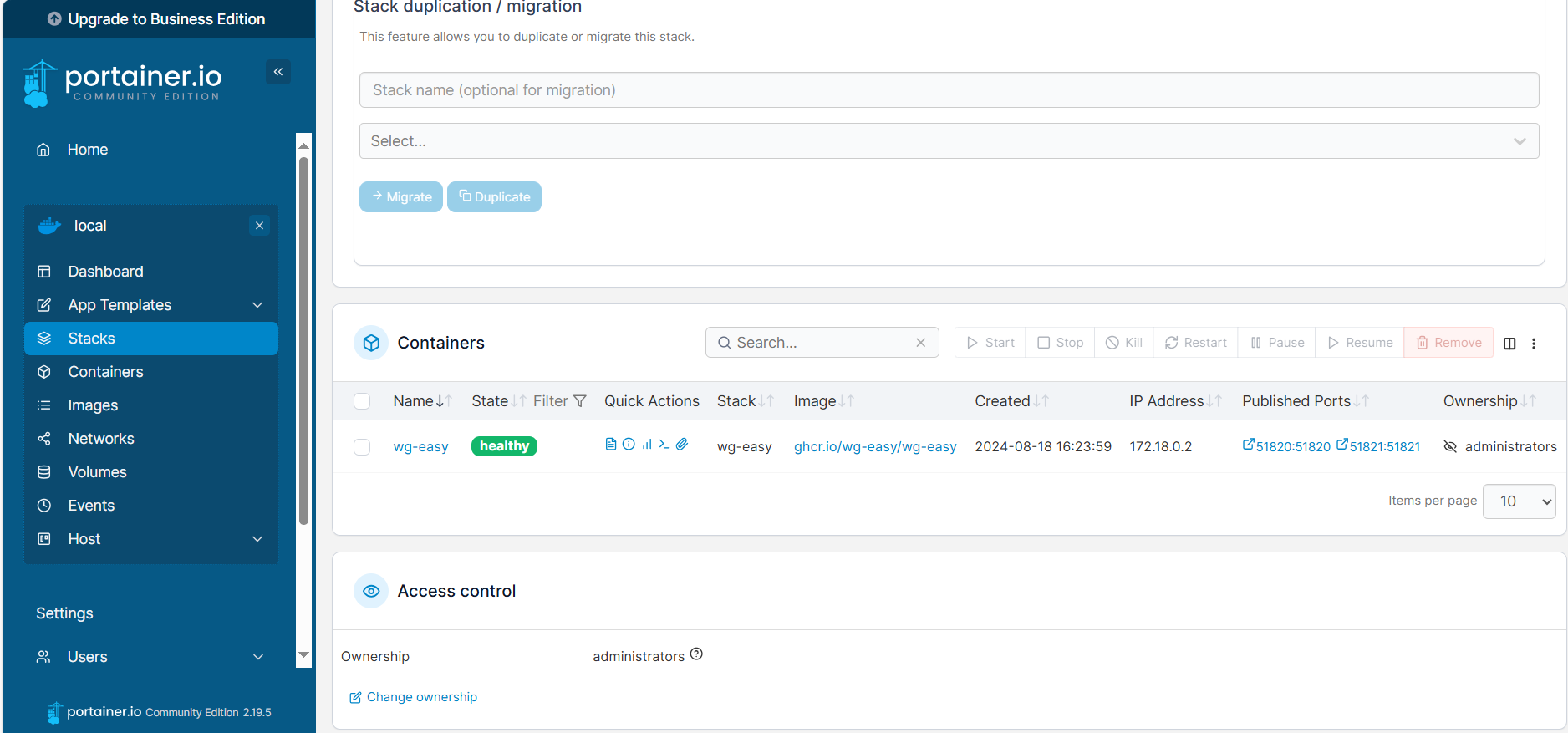
Task: Click the Migrate button
Action: click(x=401, y=197)
